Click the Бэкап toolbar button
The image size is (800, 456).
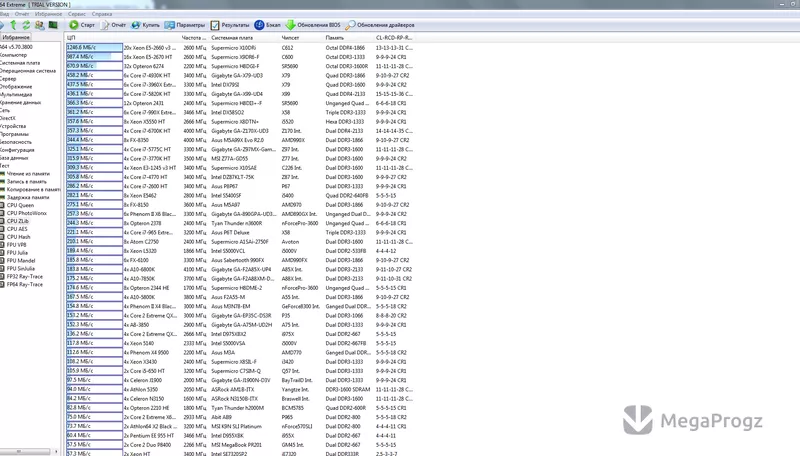(x=267, y=24)
